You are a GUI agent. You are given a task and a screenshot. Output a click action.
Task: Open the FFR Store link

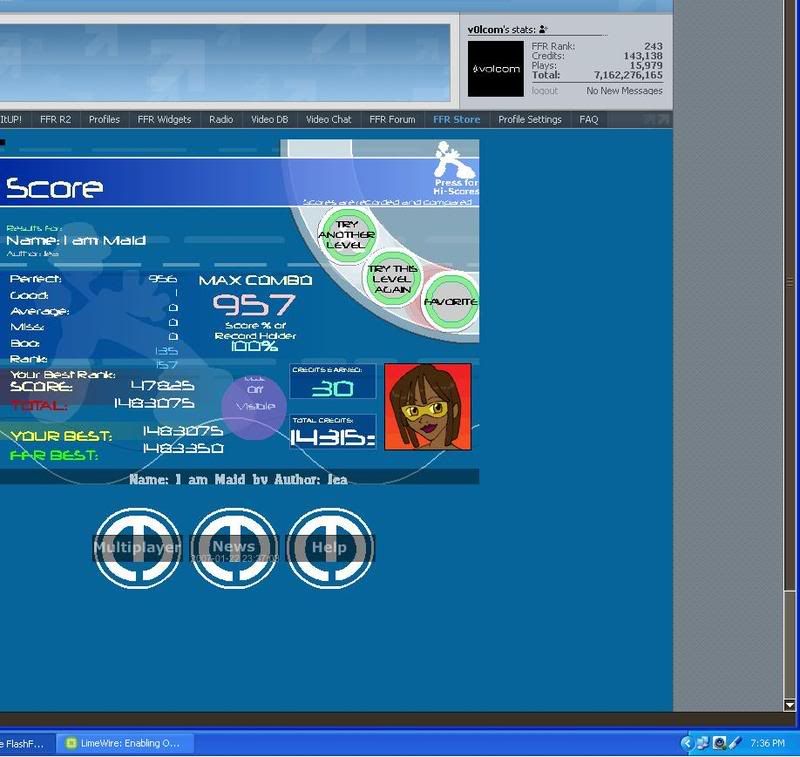[x=456, y=119]
